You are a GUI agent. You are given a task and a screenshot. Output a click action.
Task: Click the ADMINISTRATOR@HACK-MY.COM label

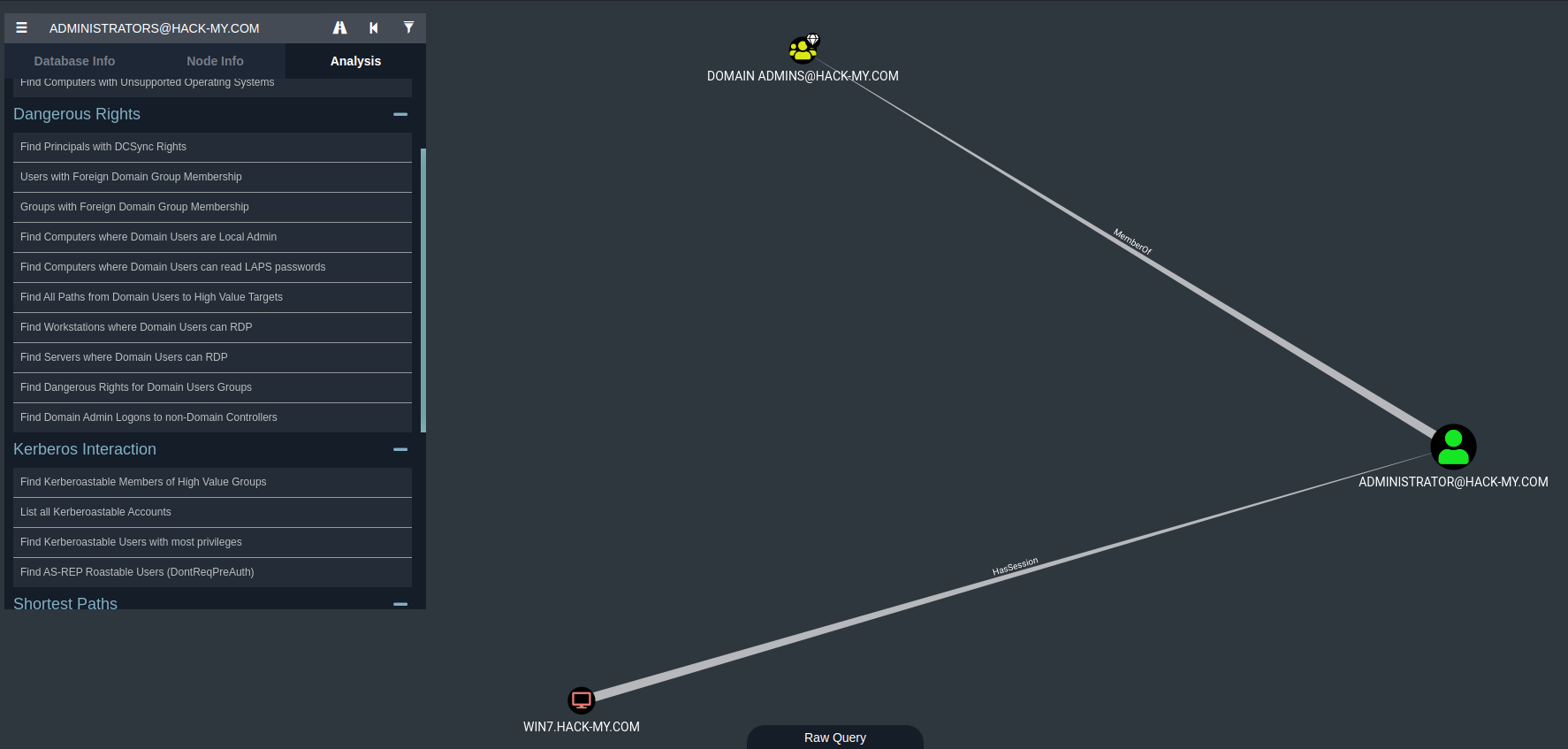tap(1453, 482)
